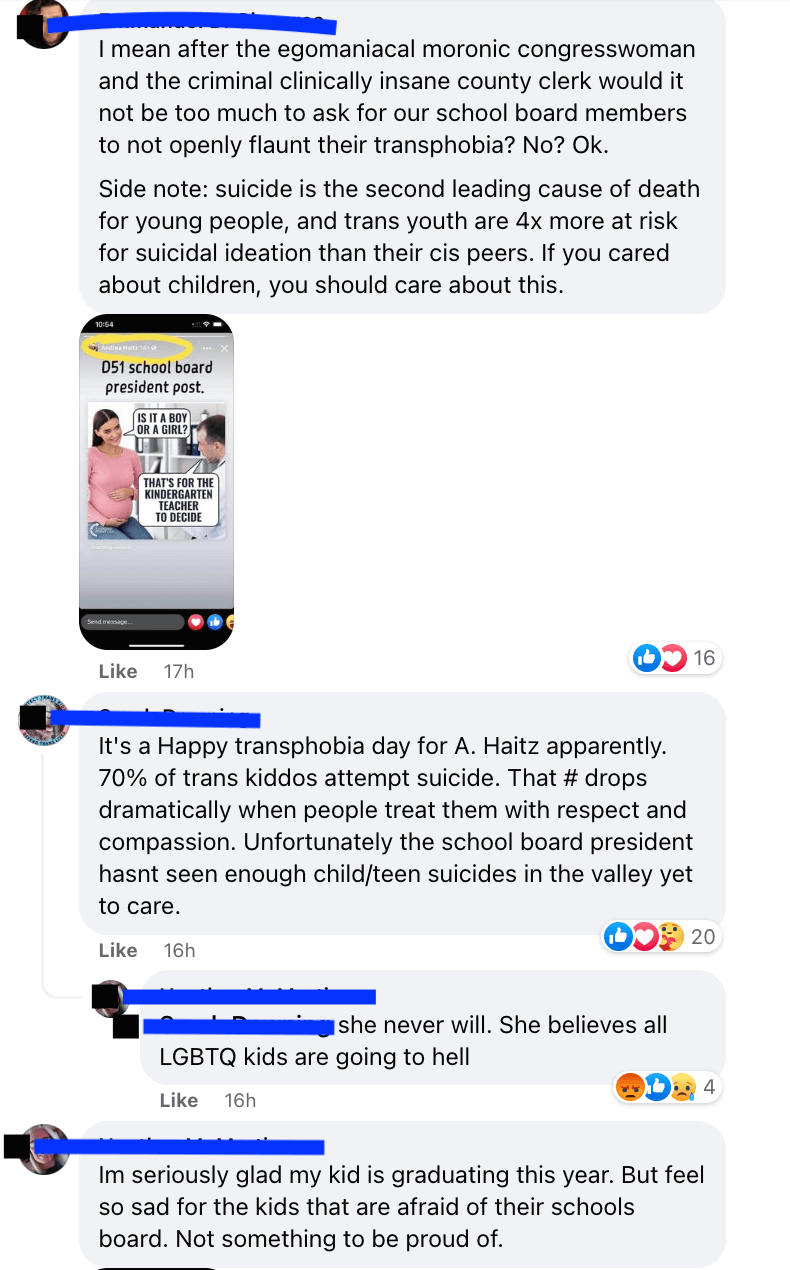Click the Send message field in the story image
Screen dimensions: 790x1270
coord(132,622)
